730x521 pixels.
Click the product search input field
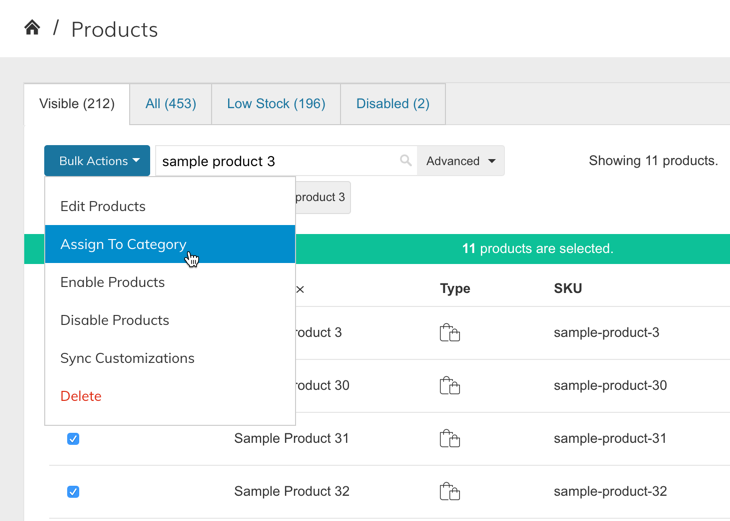click(x=275, y=161)
